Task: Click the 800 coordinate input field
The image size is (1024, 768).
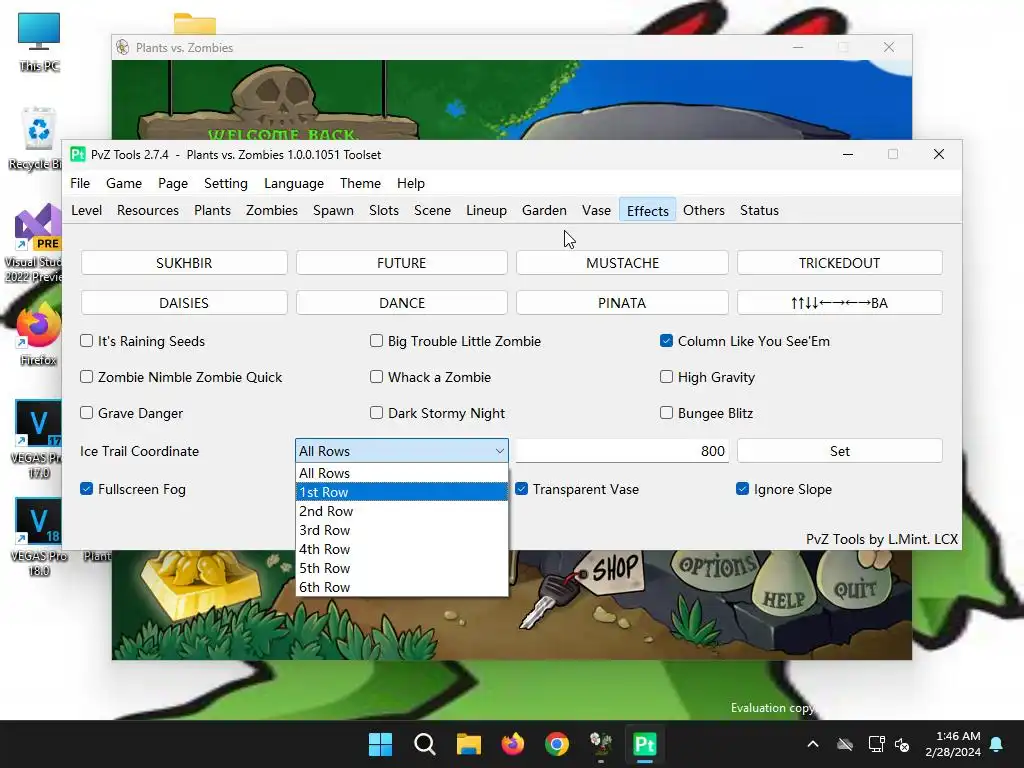Action: 622,451
